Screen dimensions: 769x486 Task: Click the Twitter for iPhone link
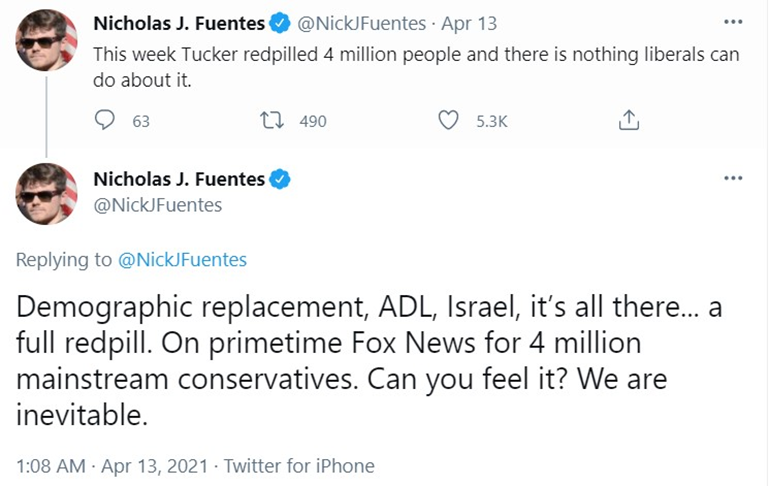(x=299, y=465)
